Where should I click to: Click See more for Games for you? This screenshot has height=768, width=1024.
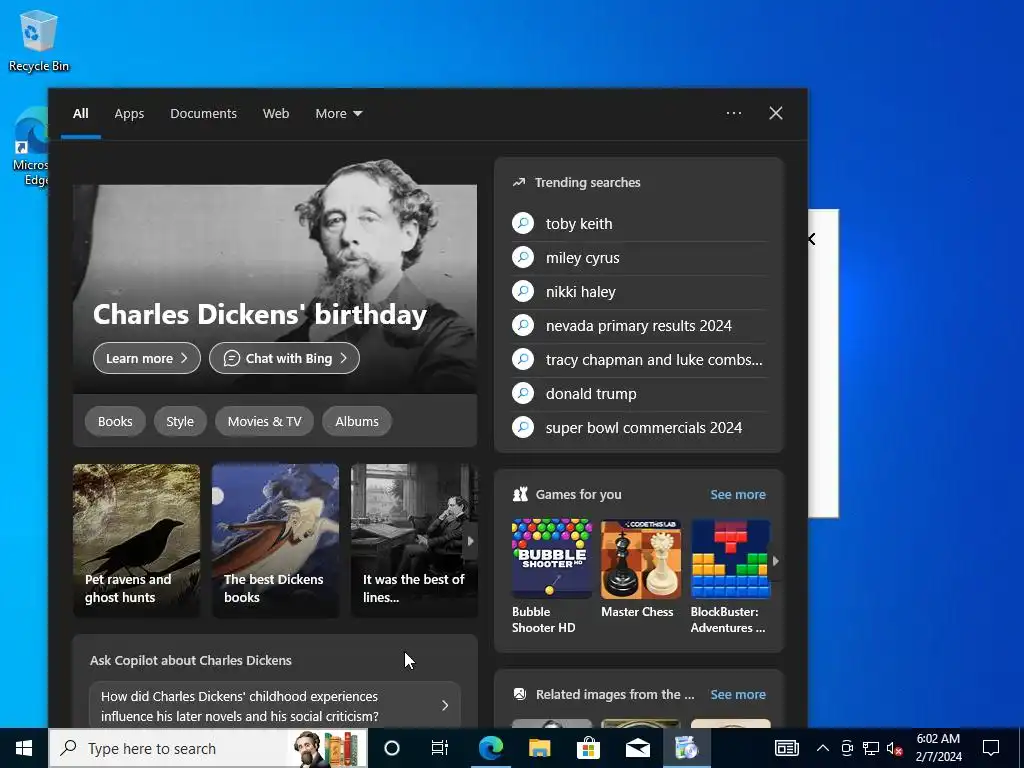tap(737, 494)
